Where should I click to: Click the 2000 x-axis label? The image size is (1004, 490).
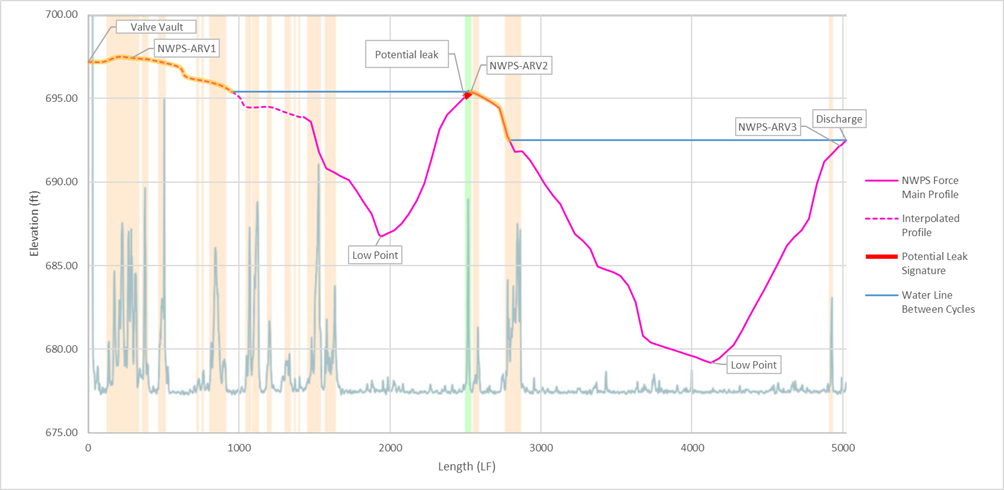(390, 448)
